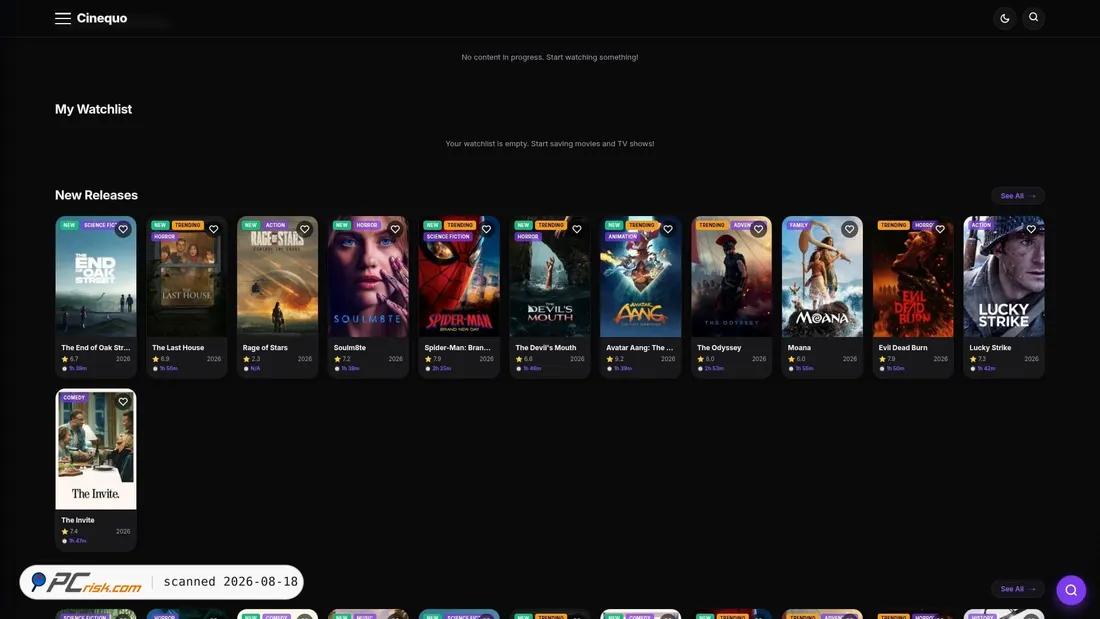This screenshot has height=619, width=1100.
Task: Click the title 'Soulm8te'
Action: 349,347
